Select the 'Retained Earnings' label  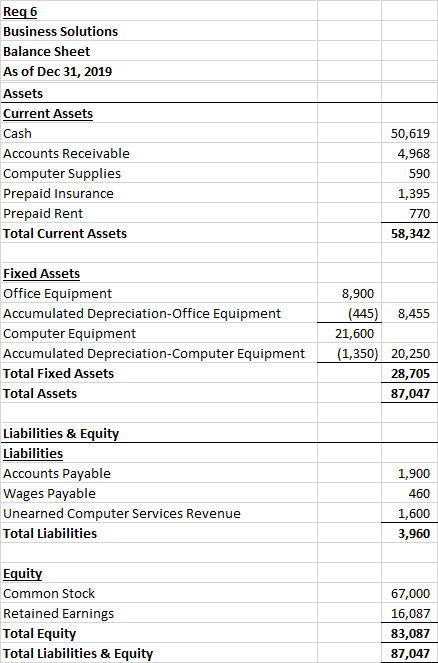pyautogui.click(x=59, y=614)
